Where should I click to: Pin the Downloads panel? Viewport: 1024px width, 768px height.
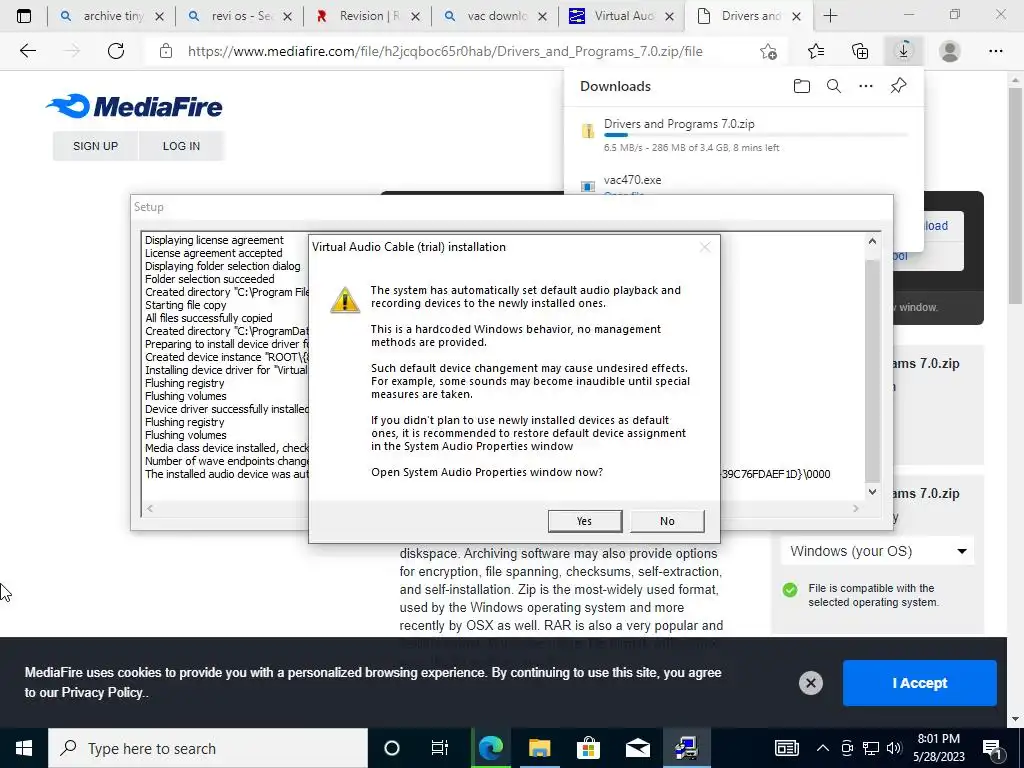pos(898,86)
